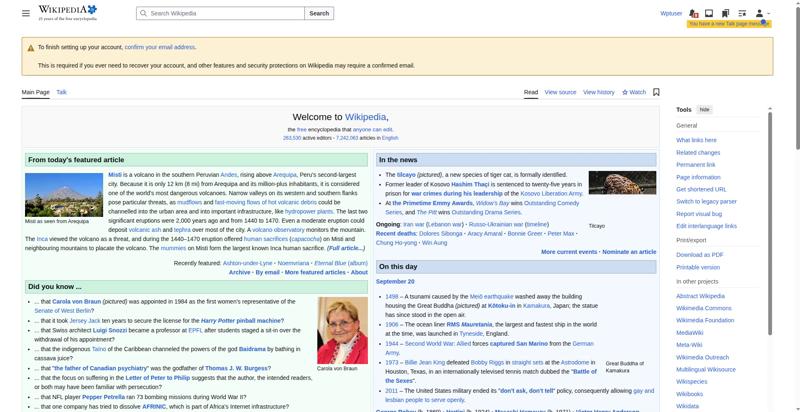This screenshot has height=412, width=800.
Task: Open the Hashim Thaçi news link
Action: 470,185
